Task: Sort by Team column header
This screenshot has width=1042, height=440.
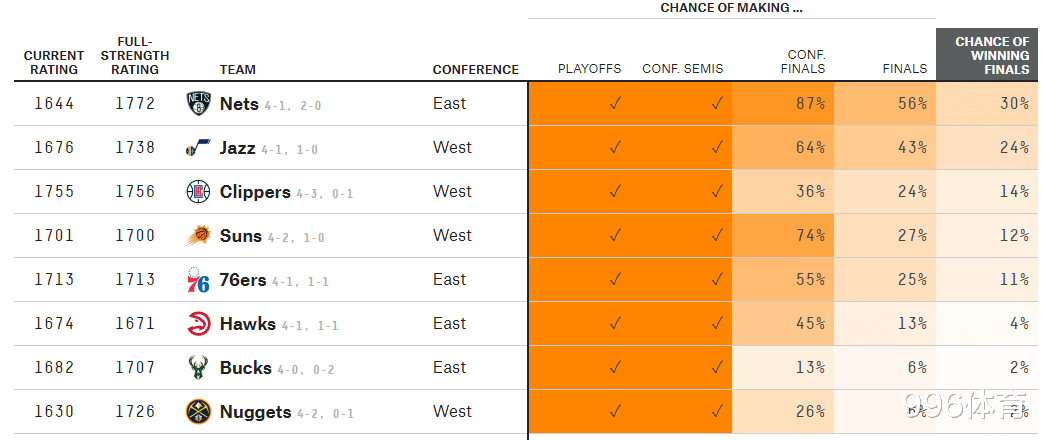Action: [x=237, y=70]
